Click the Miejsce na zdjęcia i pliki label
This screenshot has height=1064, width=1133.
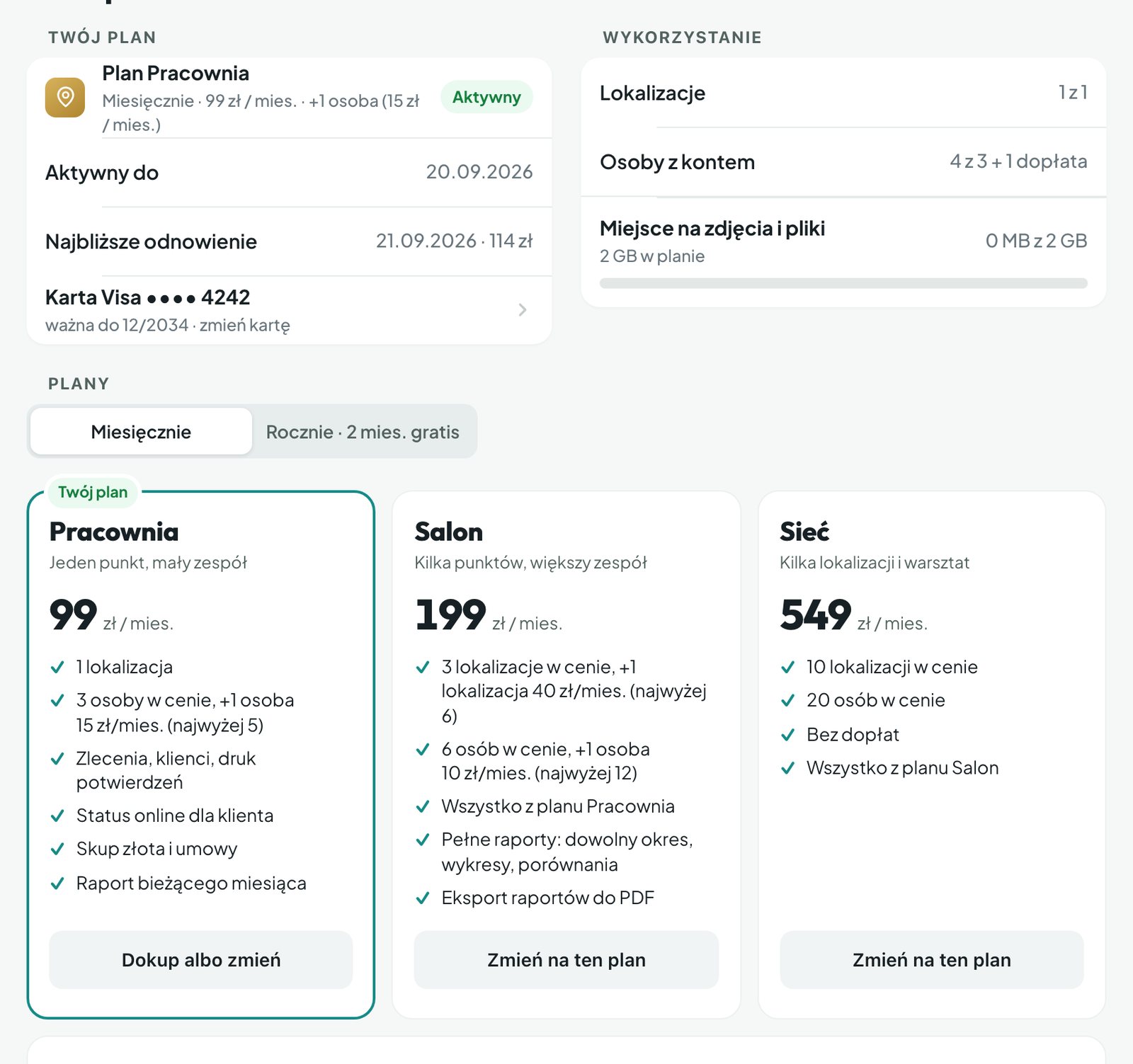pos(712,229)
